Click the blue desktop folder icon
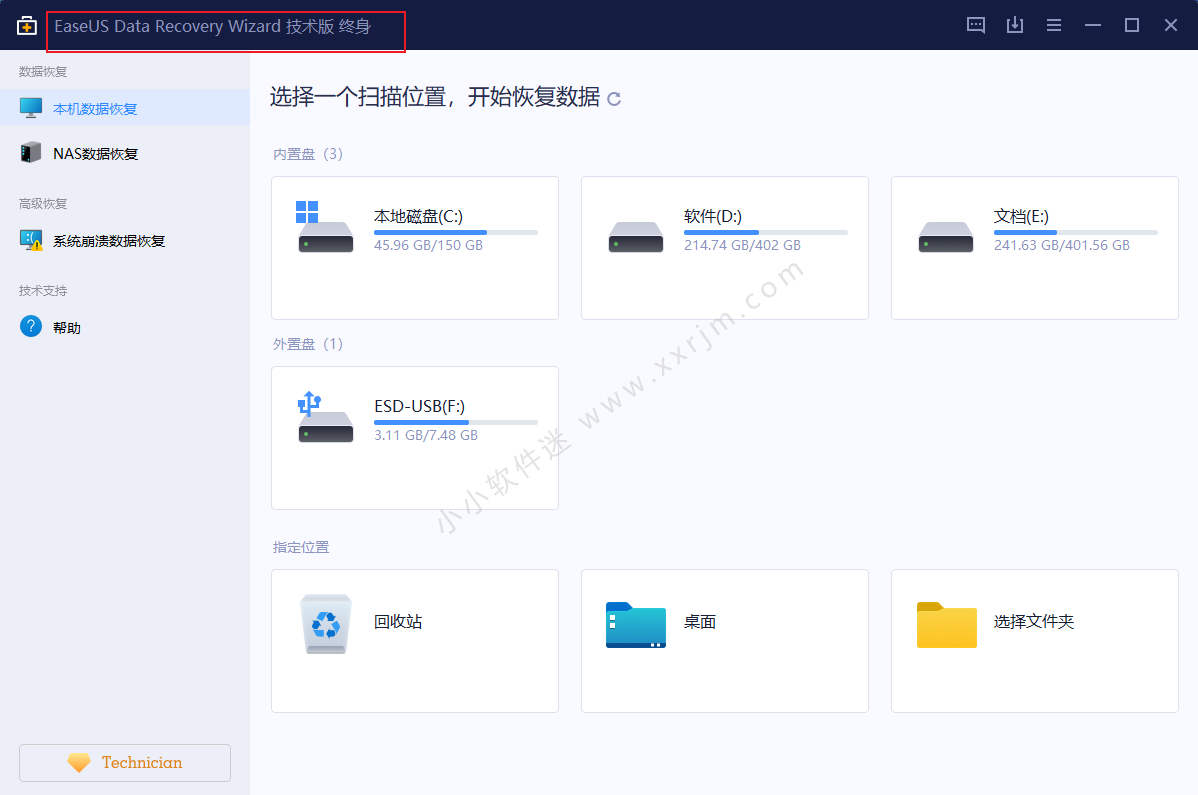1198x795 pixels. (636, 625)
